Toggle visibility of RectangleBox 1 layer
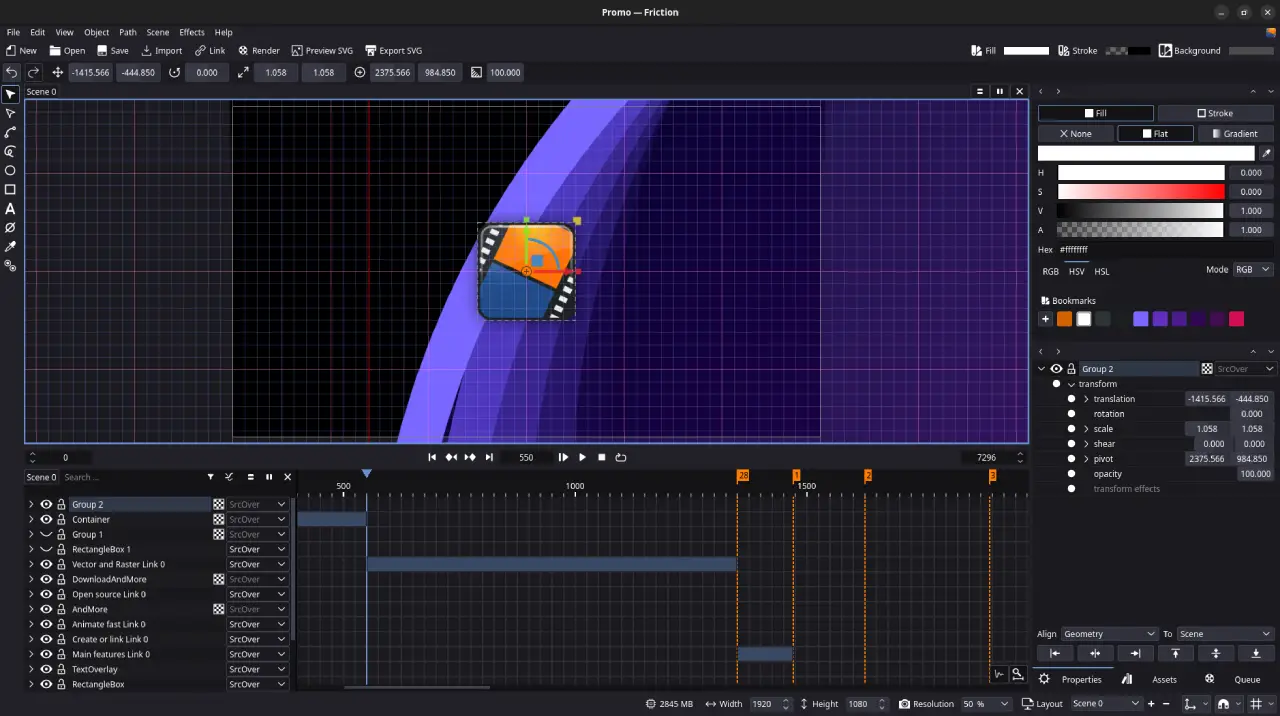Screen dimensions: 1280x716 [x=46, y=549]
